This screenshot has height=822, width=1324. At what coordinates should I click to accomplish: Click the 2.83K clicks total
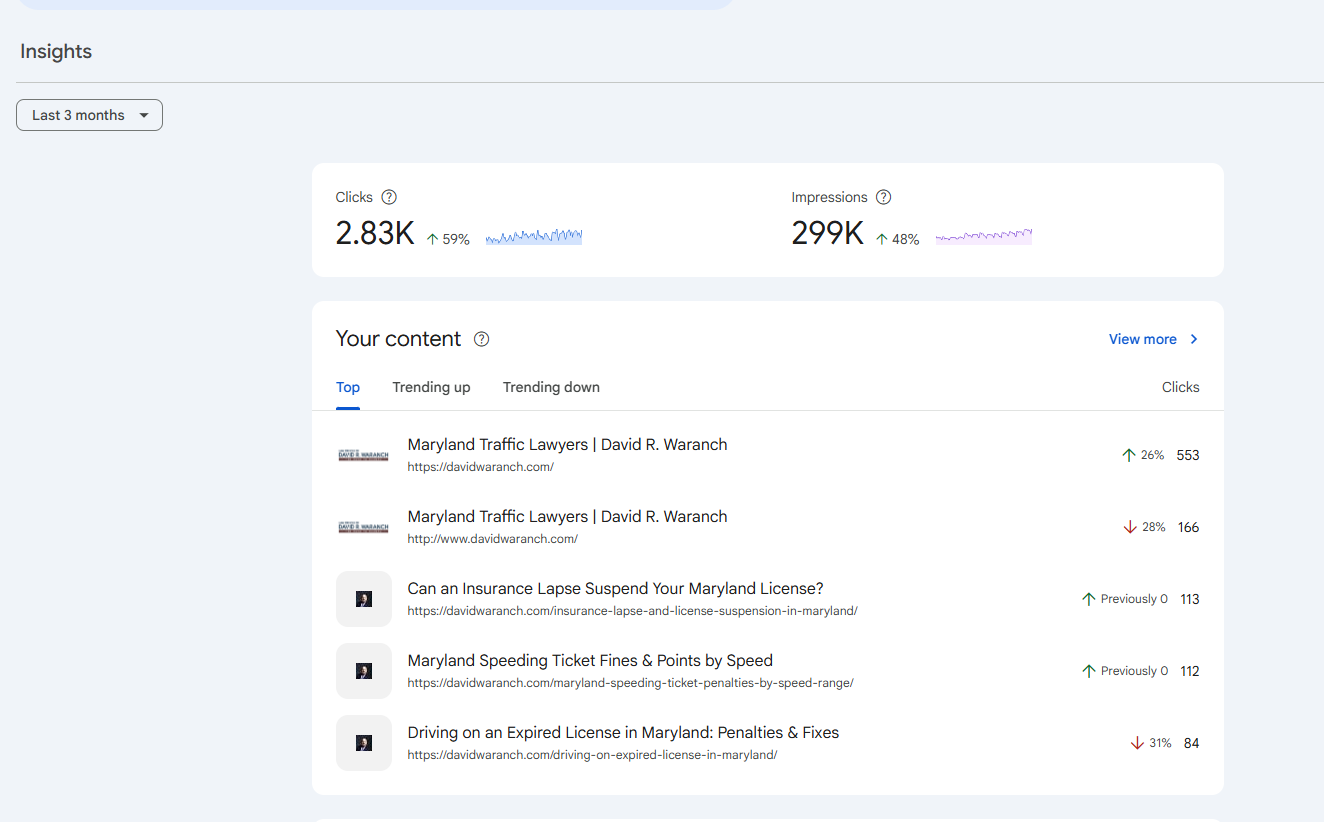click(375, 234)
